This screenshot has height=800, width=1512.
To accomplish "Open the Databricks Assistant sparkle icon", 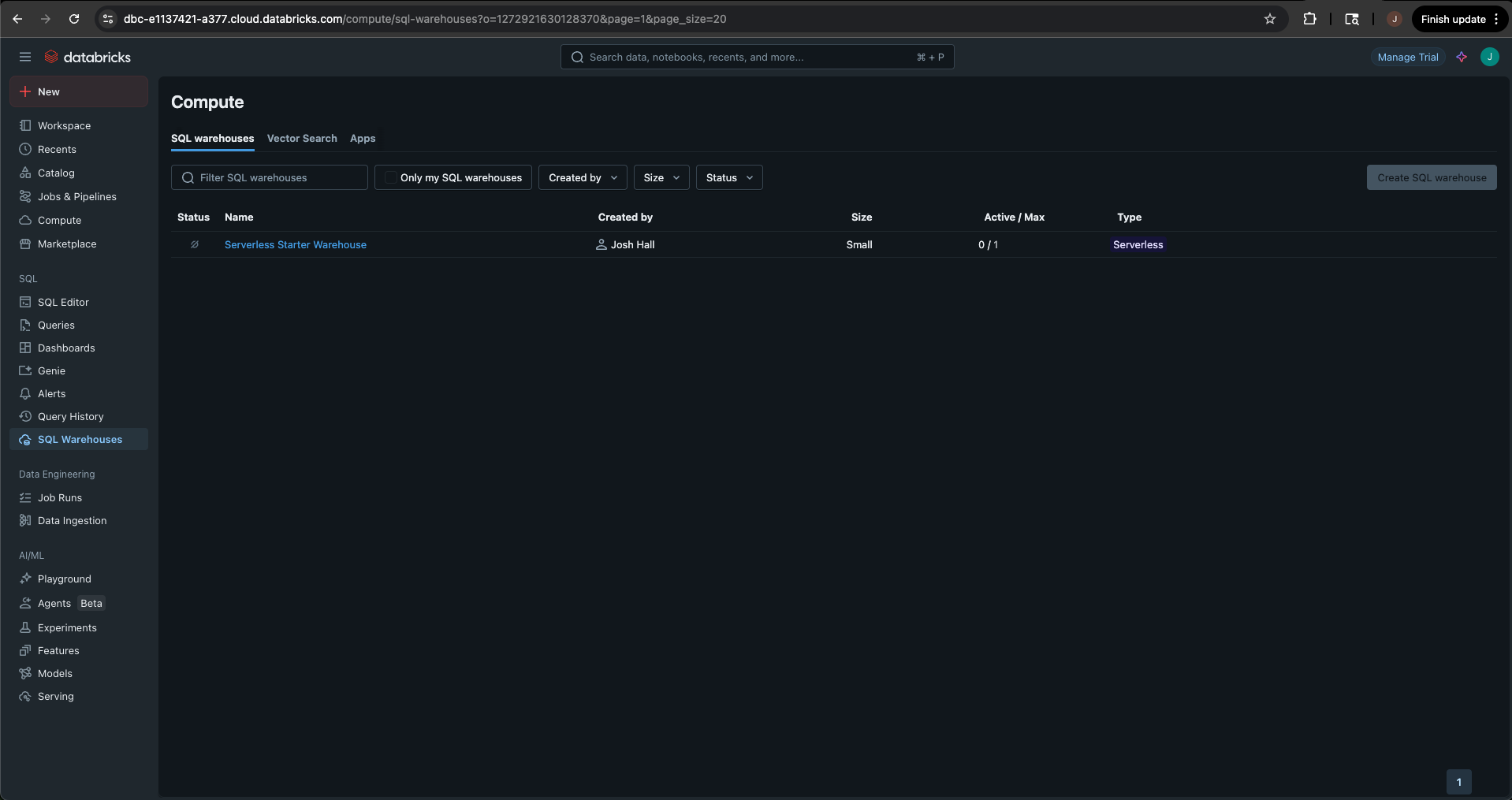I will click(x=1462, y=57).
